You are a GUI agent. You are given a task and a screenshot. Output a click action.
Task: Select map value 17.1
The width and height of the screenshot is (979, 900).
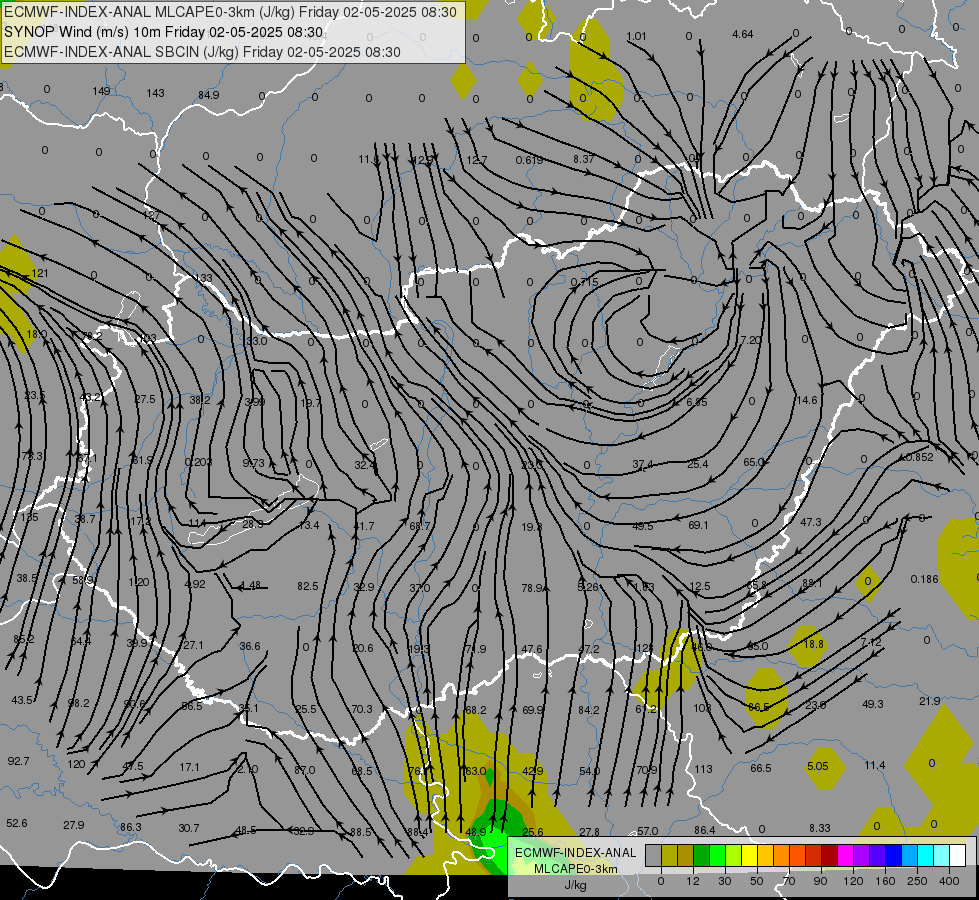click(x=189, y=767)
